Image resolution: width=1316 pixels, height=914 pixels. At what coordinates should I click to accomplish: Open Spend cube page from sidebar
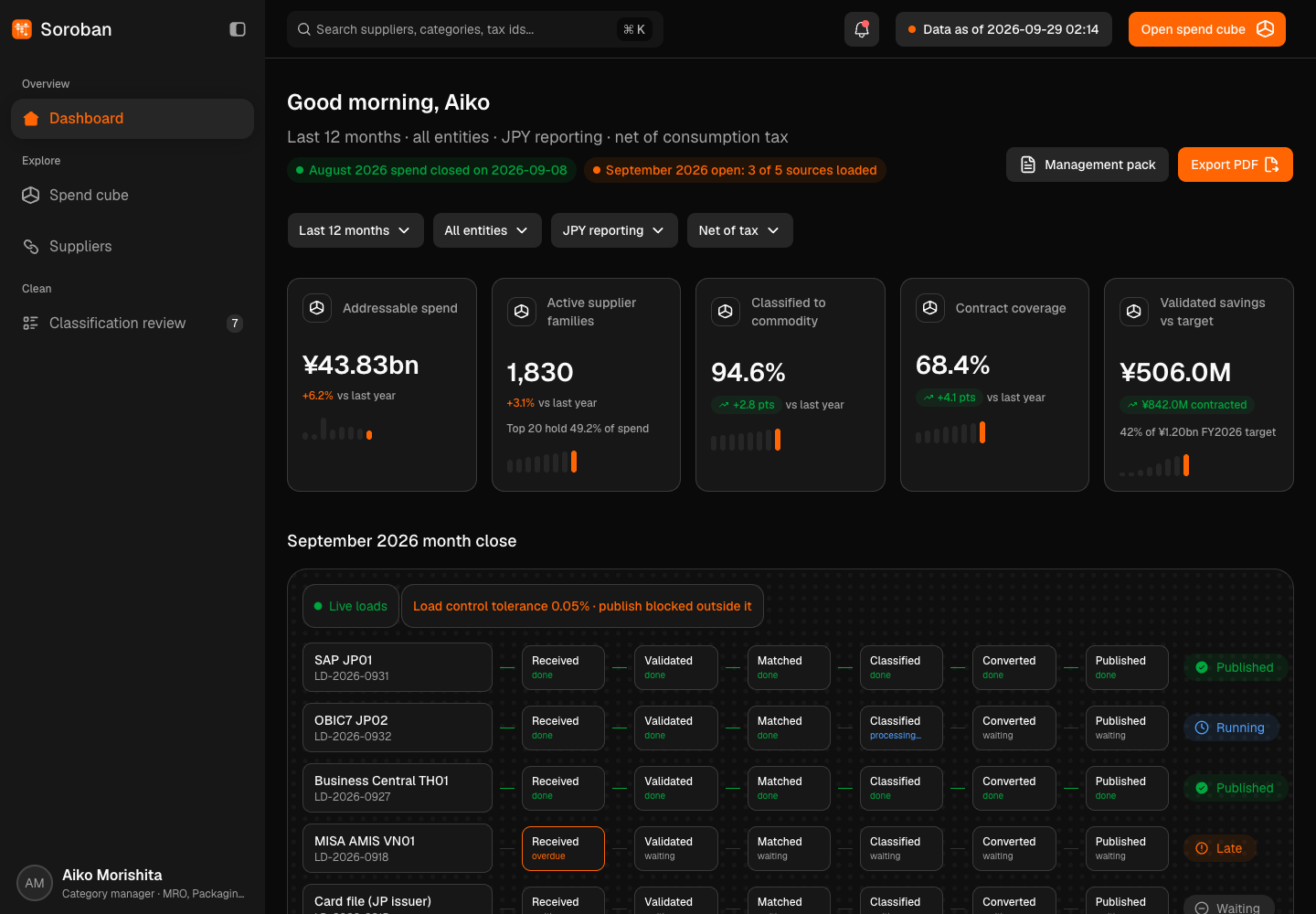pyautogui.click(x=133, y=195)
